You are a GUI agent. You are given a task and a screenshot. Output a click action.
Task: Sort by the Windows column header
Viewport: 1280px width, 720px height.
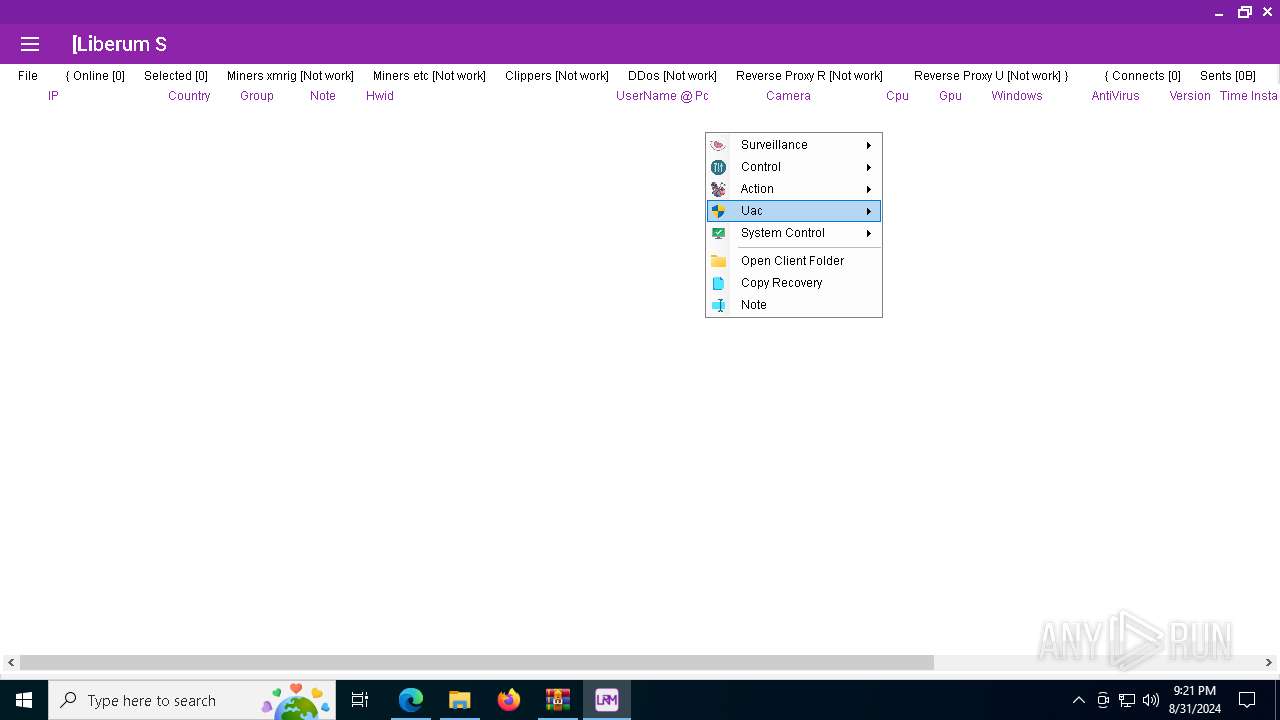(x=1017, y=96)
